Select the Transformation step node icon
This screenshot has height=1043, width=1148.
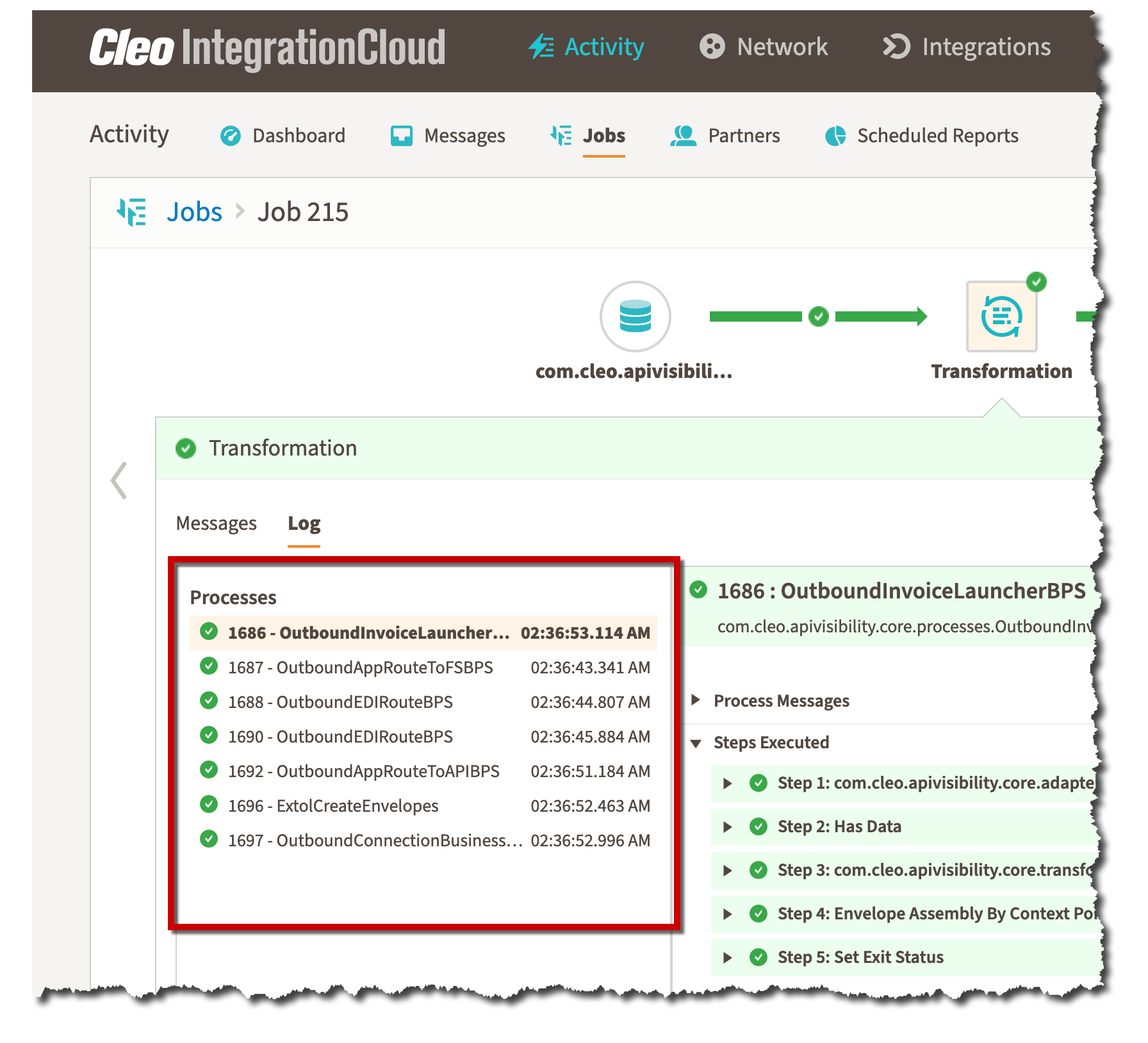pos(1002,316)
